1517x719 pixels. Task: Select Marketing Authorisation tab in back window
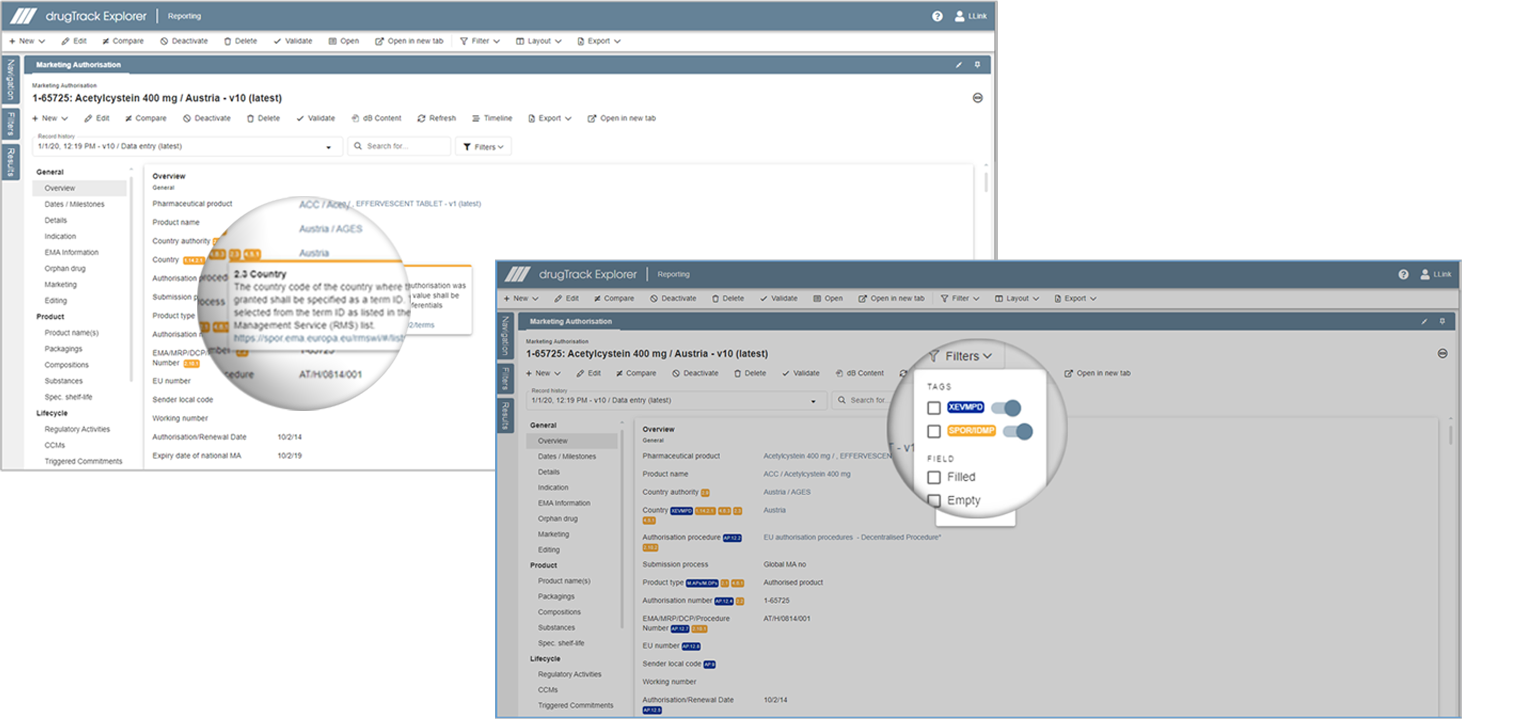(x=78, y=65)
